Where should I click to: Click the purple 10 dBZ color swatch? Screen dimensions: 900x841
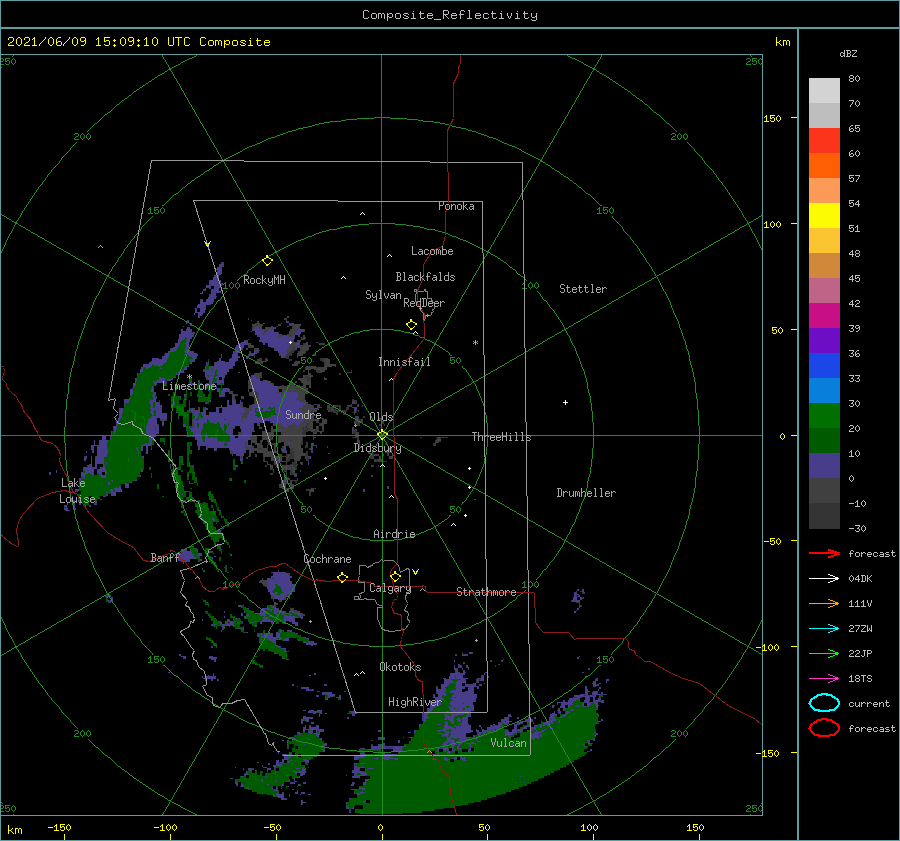[824, 465]
